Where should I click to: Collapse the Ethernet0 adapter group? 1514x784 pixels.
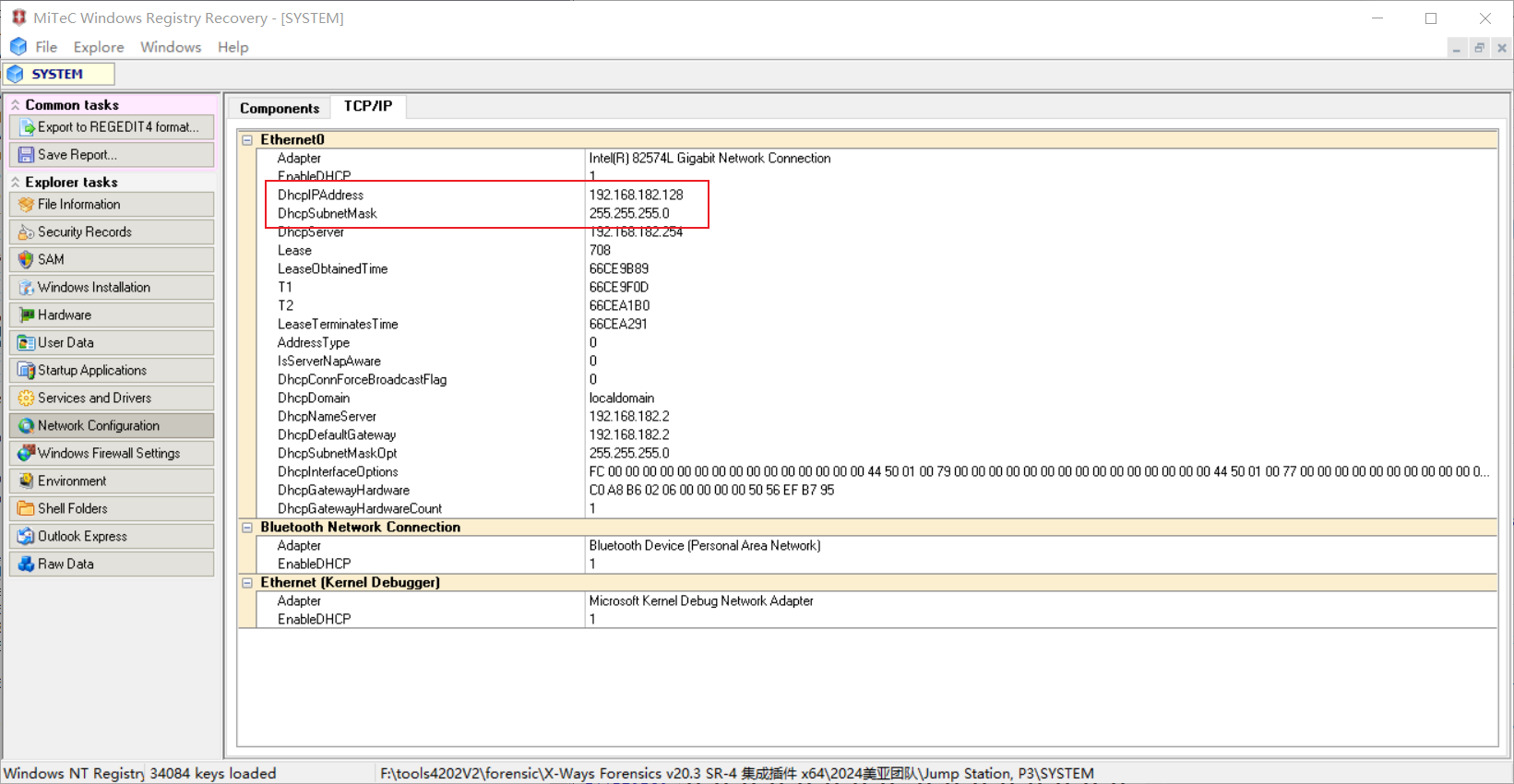[247, 140]
